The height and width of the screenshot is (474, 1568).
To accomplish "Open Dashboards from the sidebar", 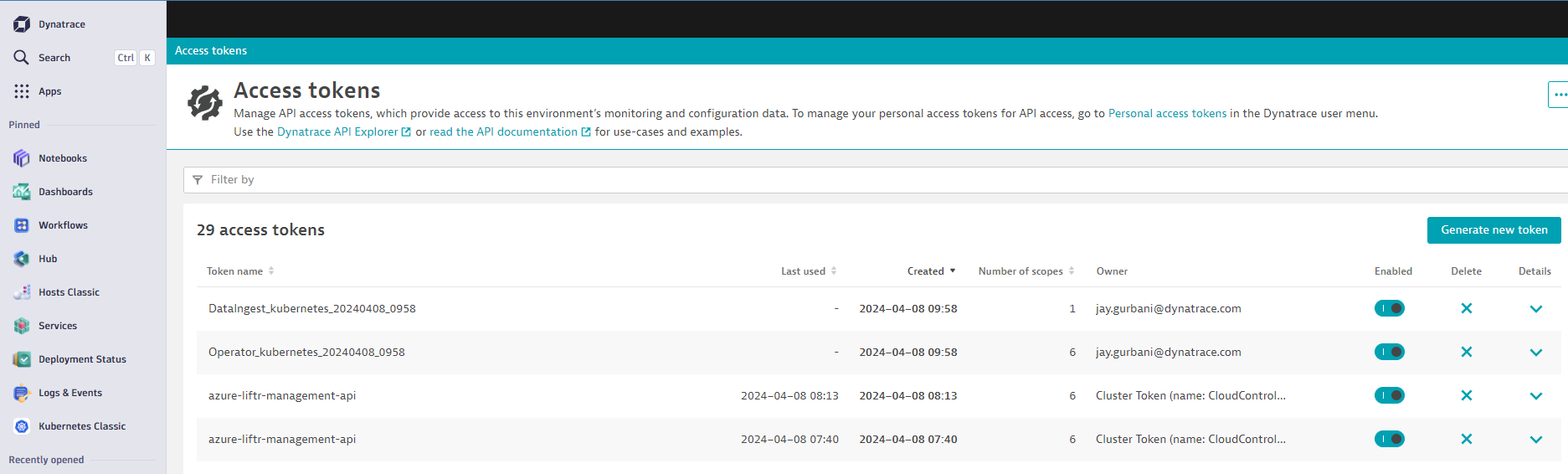I will [x=65, y=192].
